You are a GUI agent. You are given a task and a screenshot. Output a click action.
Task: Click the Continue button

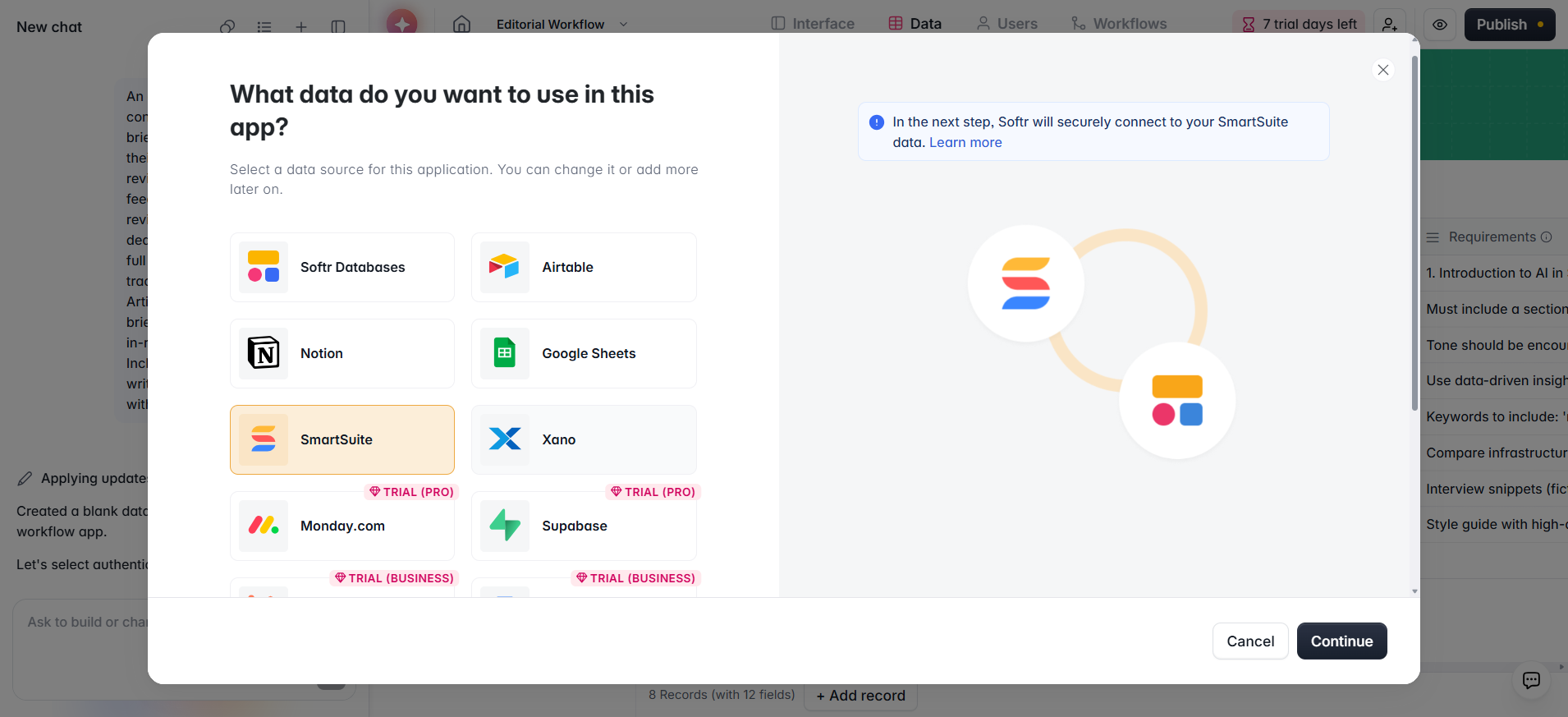click(1341, 641)
